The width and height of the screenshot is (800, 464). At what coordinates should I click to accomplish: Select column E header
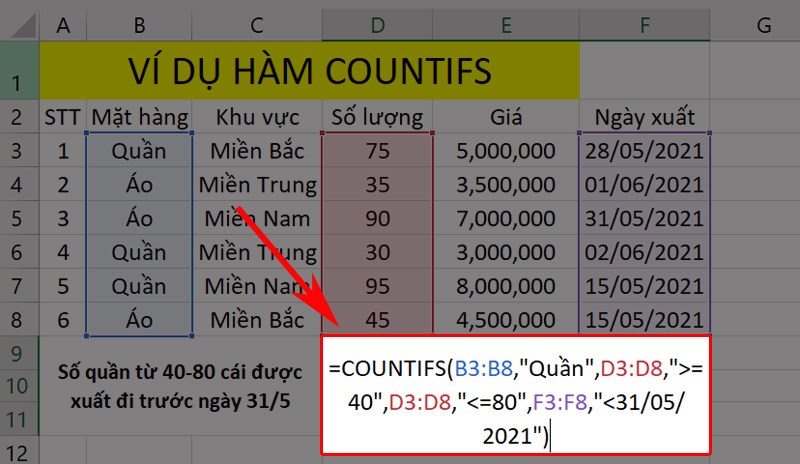pyautogui.click(x=506, y=26)
